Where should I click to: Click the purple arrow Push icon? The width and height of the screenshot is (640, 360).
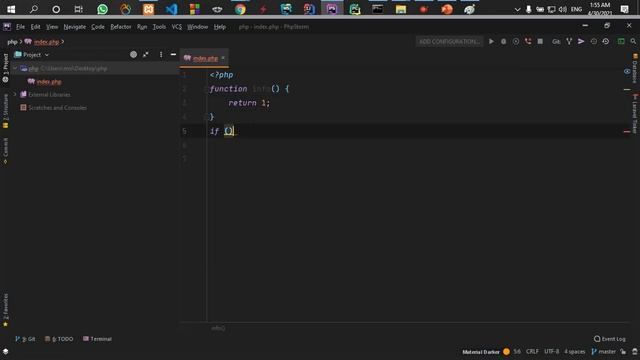point(581,42)
